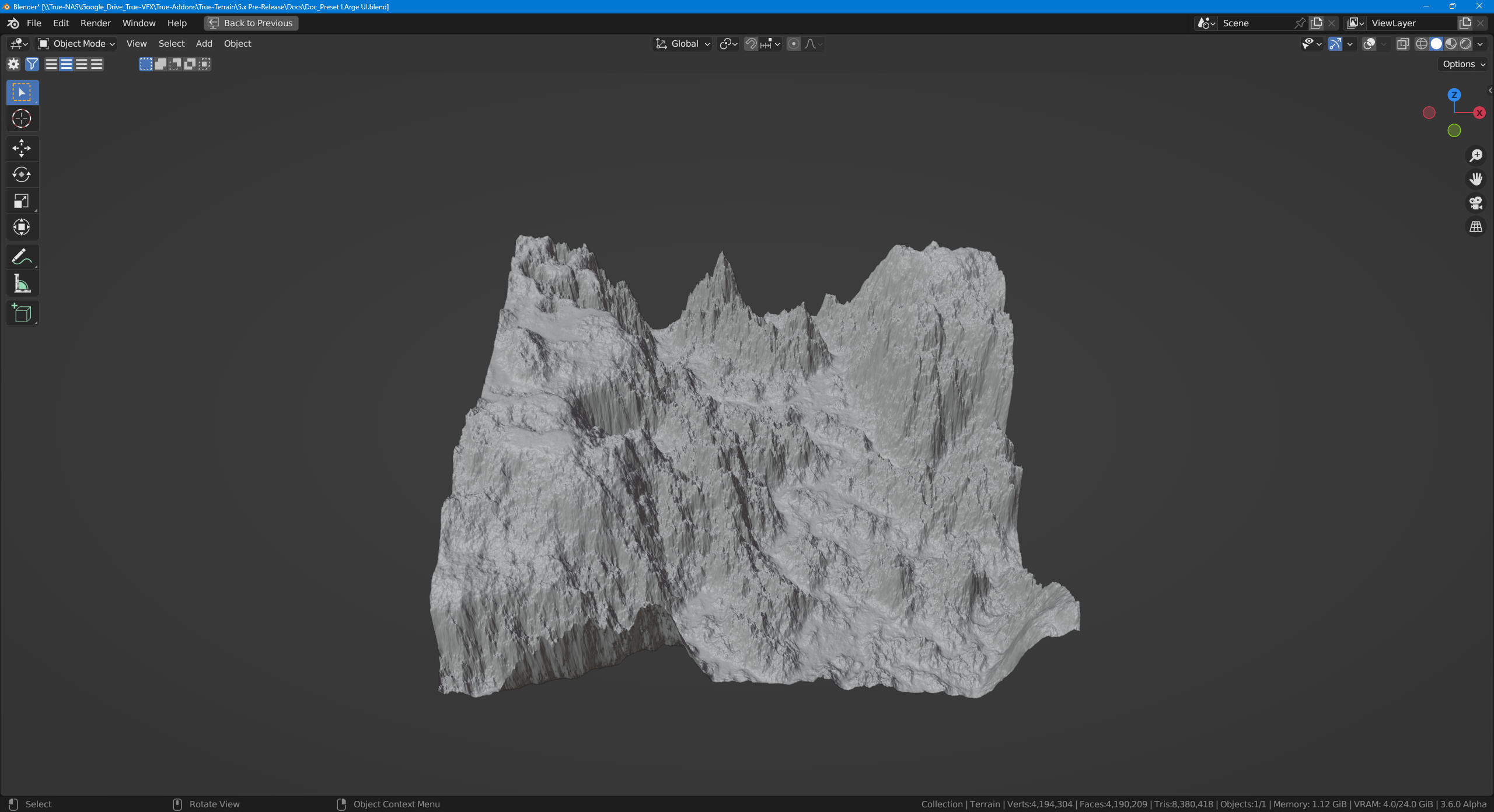Select the Scale tool
This screenshot has width=1494, height=812.
22,201
